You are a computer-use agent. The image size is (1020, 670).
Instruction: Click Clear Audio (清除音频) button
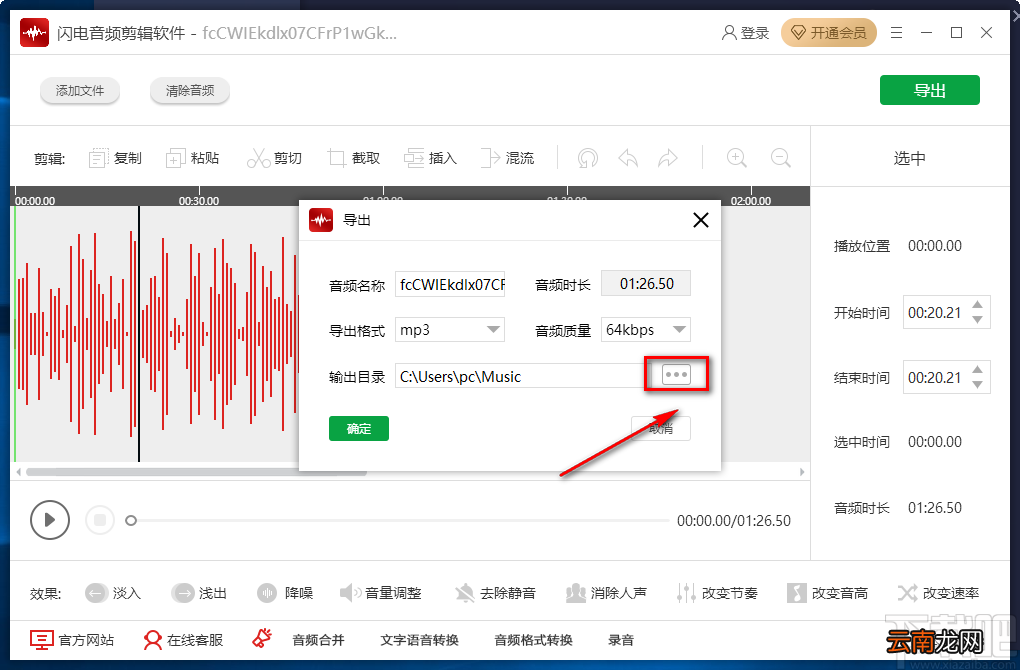tap(190, 90)
